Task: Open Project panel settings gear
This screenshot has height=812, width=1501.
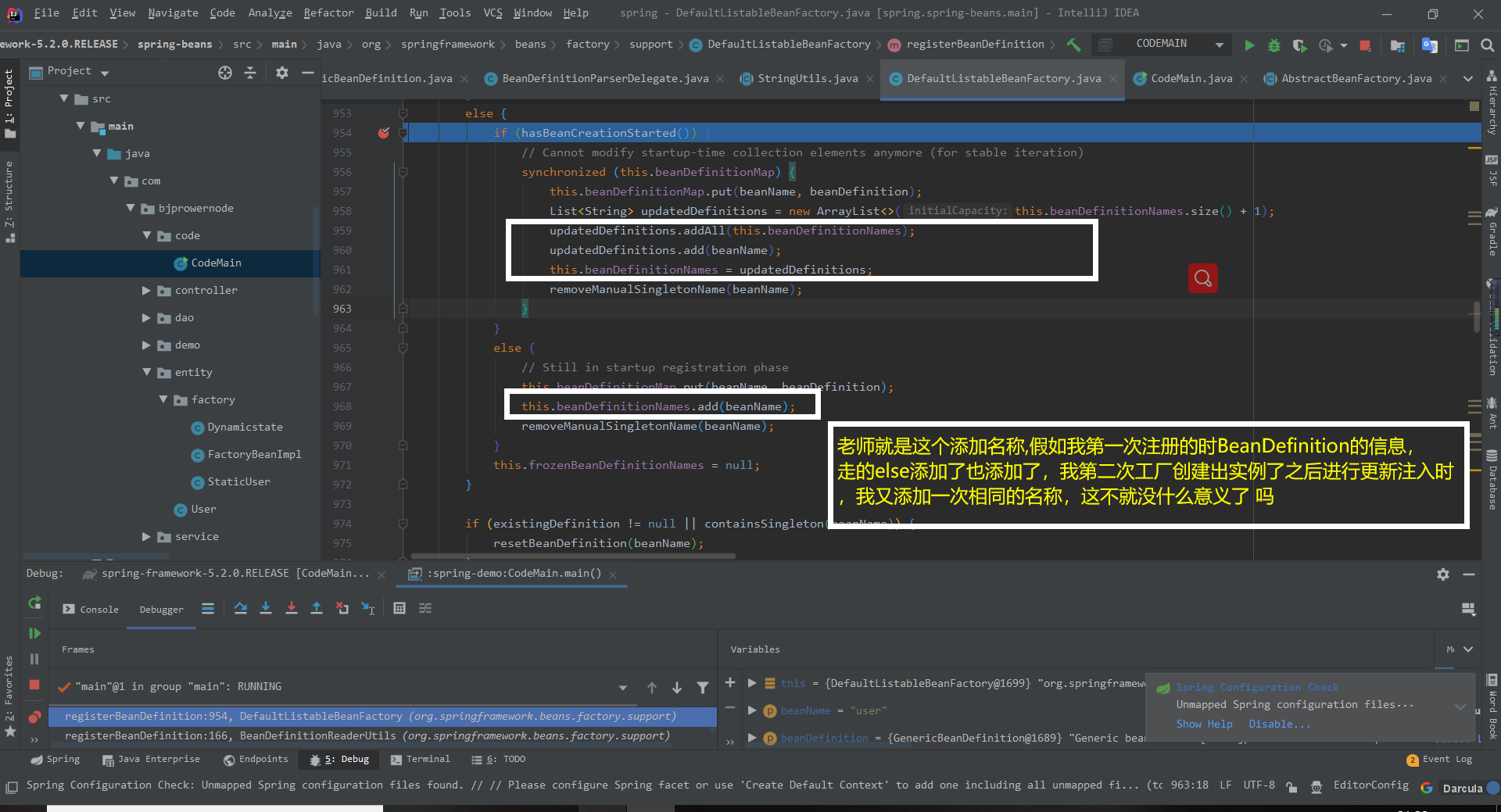Action: pos(282,73)
